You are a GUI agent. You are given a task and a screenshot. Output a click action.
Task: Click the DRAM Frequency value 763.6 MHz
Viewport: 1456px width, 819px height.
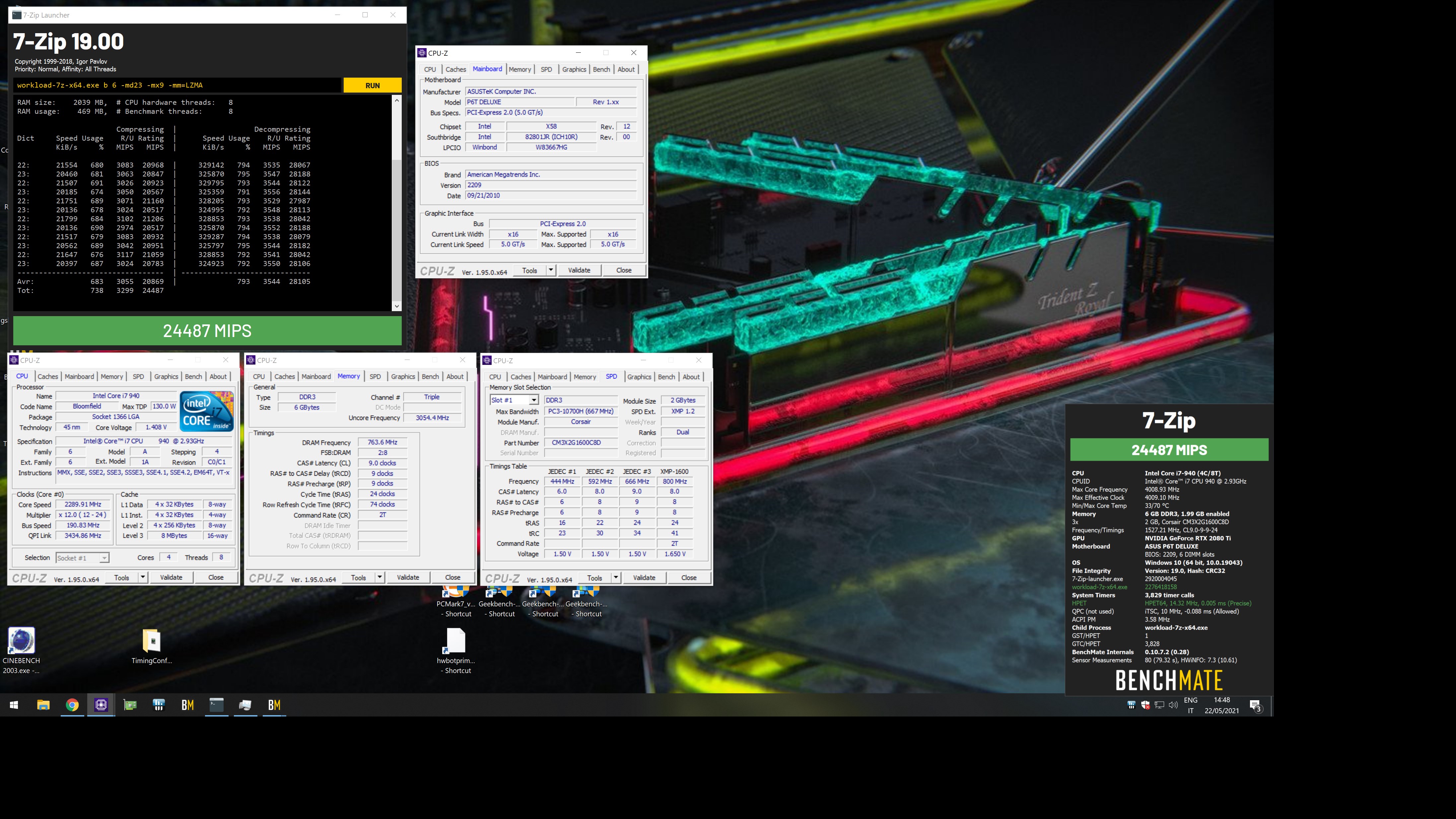click(x=382, y=443)
